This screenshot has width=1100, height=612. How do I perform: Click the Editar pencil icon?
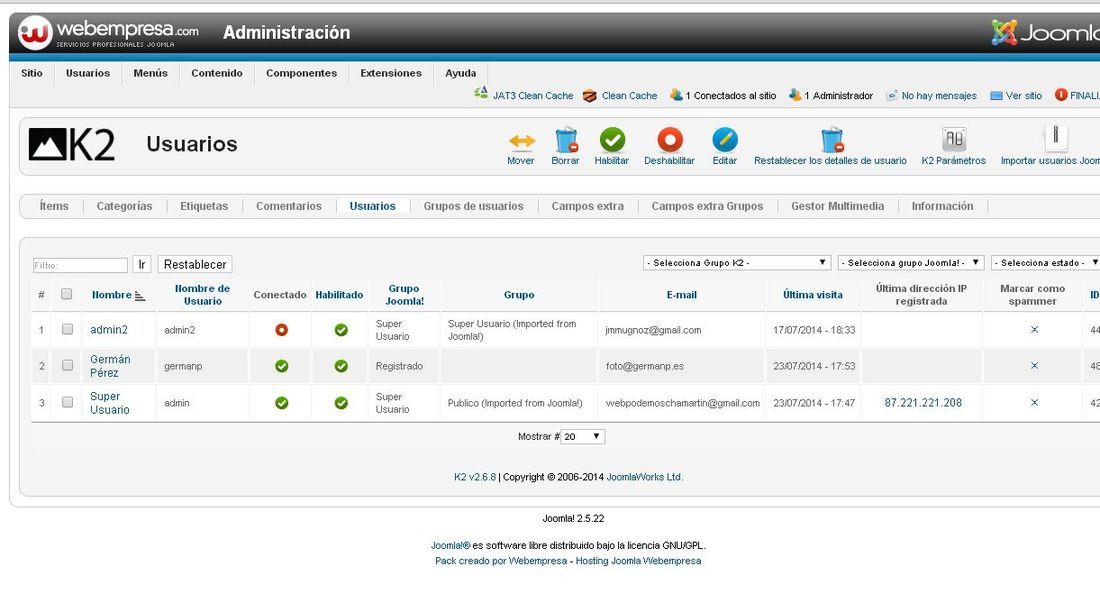(x=725, y=140)
